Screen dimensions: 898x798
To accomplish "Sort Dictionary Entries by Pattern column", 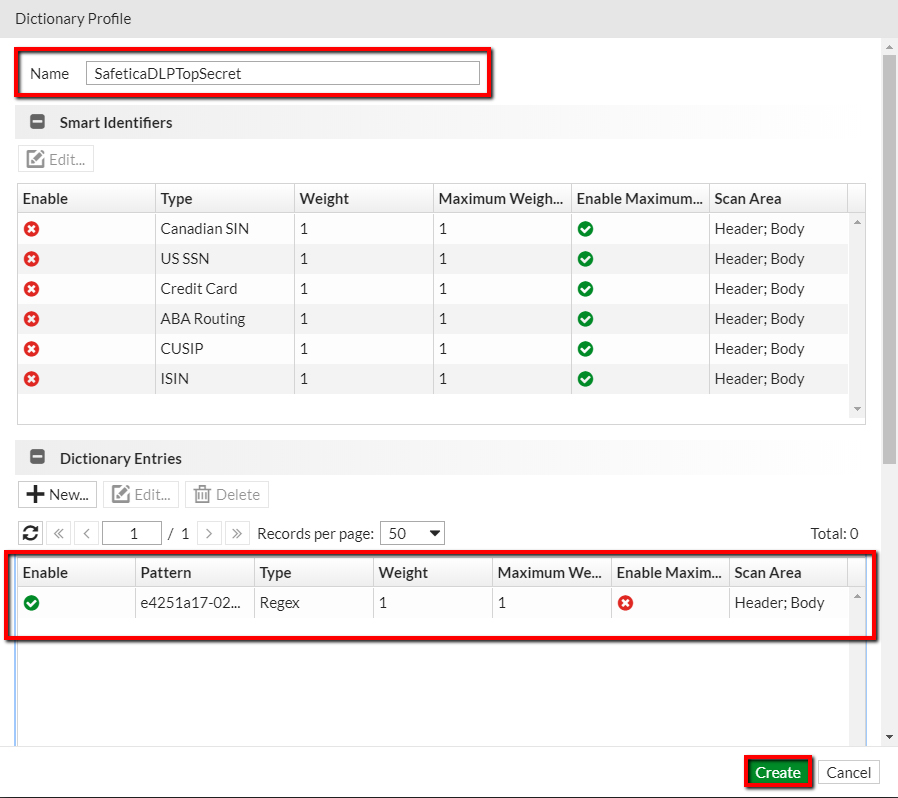I will click(x=195, y=572).
